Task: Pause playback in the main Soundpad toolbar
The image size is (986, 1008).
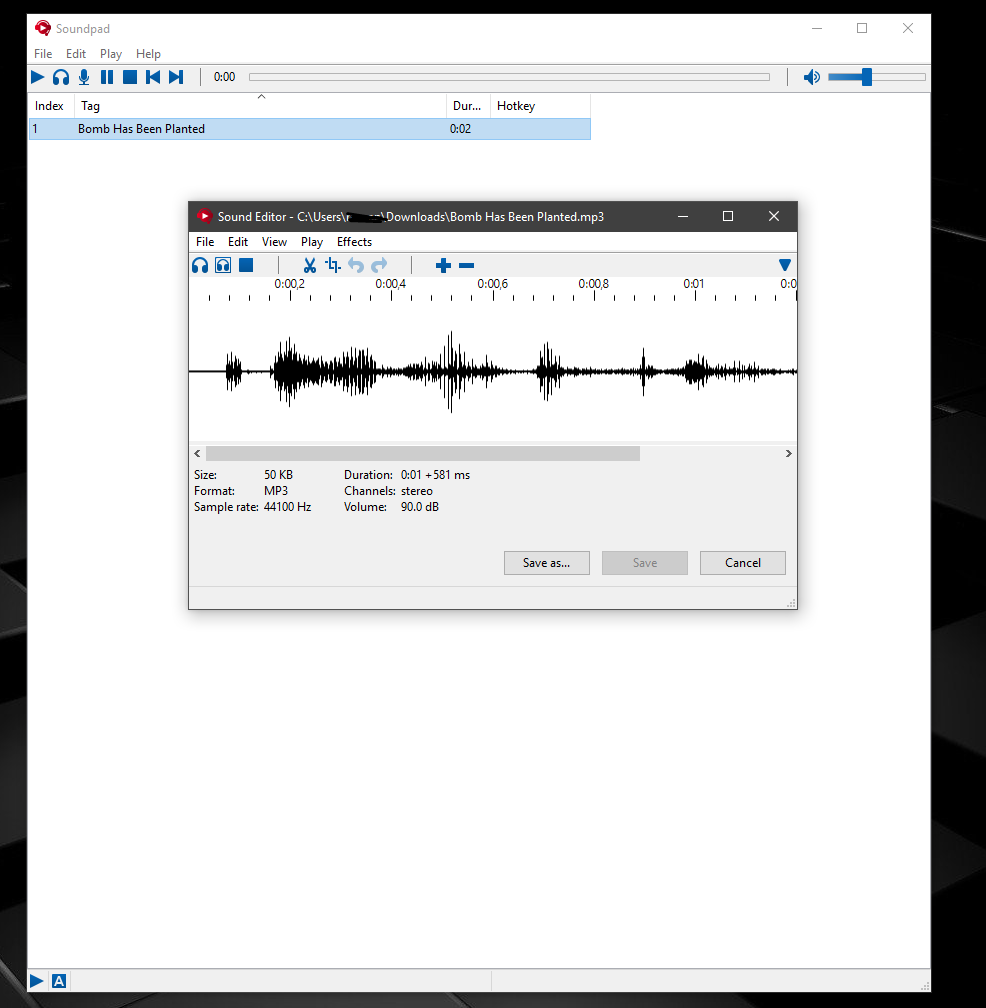Action: [x=107, y=77]
